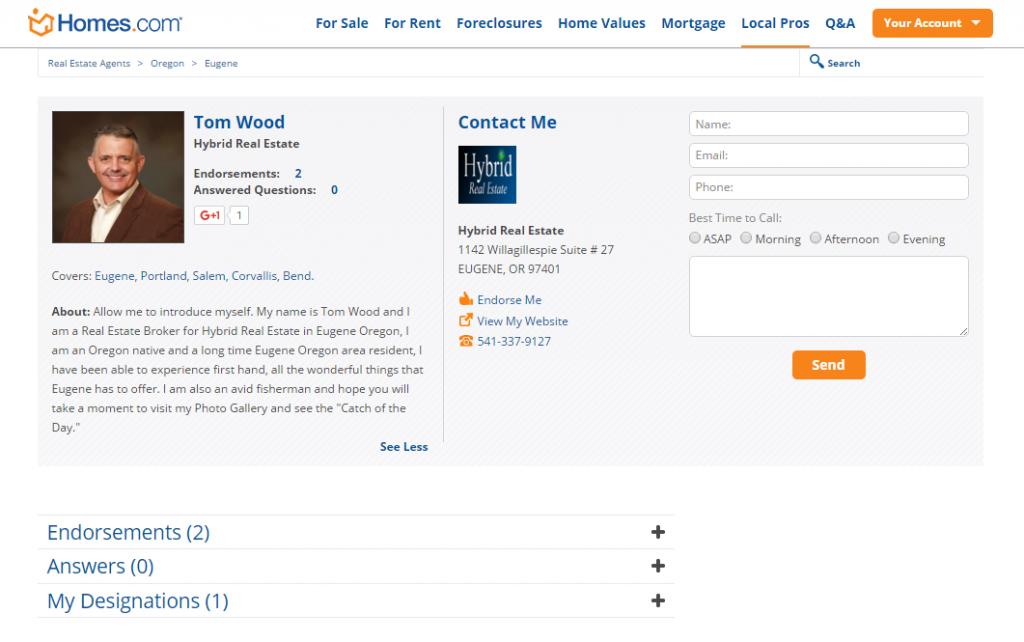1024x642 pixels.
Task: Click the thumbs-up endorse icon
Action: (466, 299)
